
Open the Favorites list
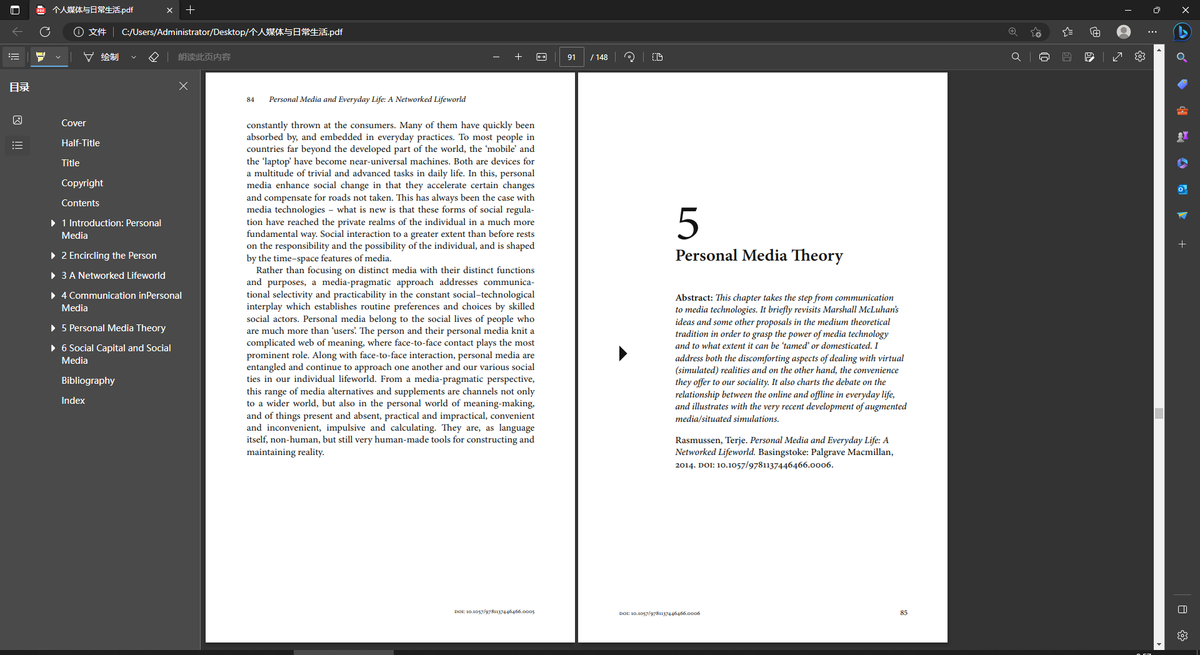[x=1068, y=32]
